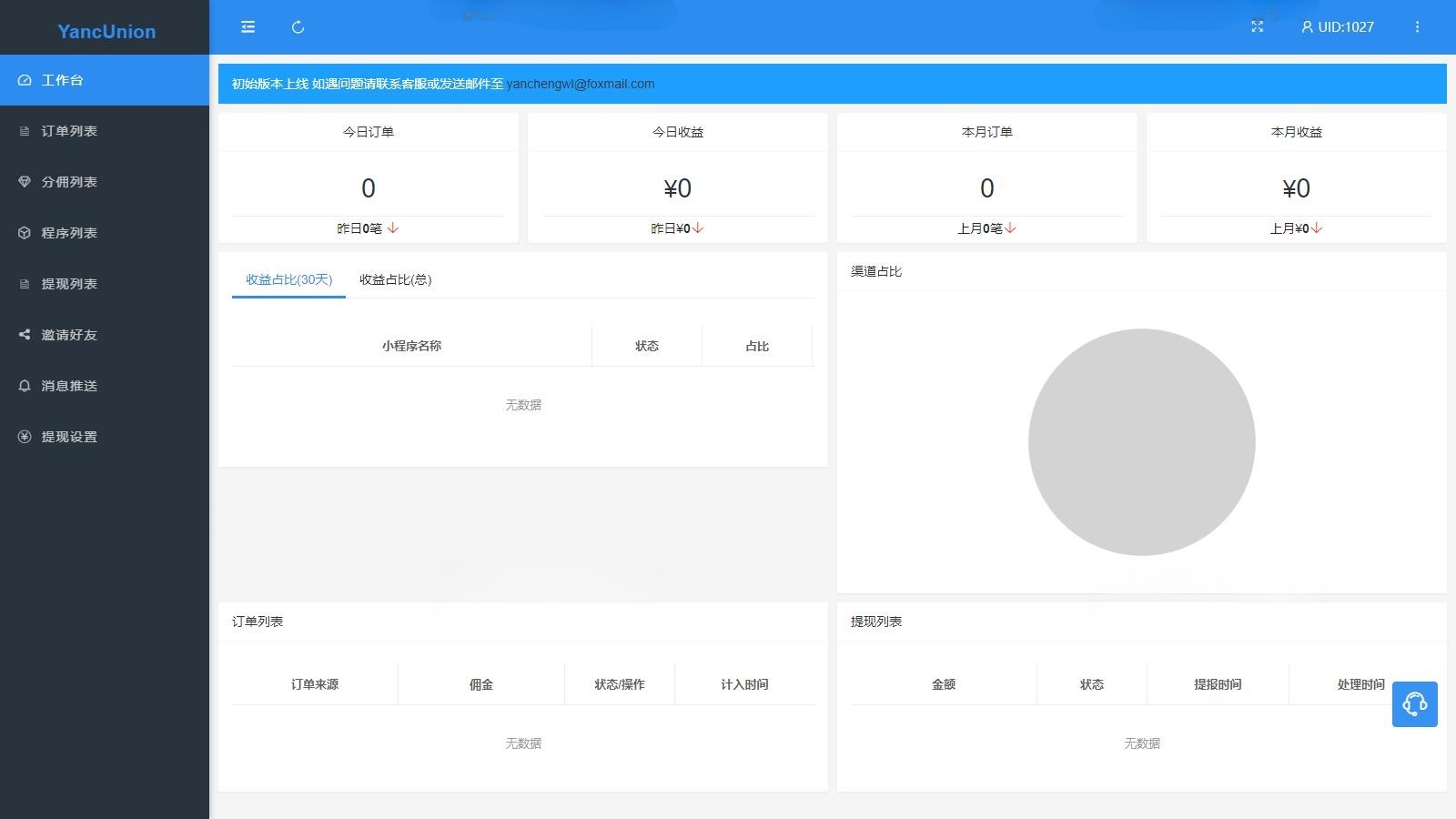Switch to the 收益占比(总) tab
This screenshot has height=819, width=1456.
pos(395,280)
